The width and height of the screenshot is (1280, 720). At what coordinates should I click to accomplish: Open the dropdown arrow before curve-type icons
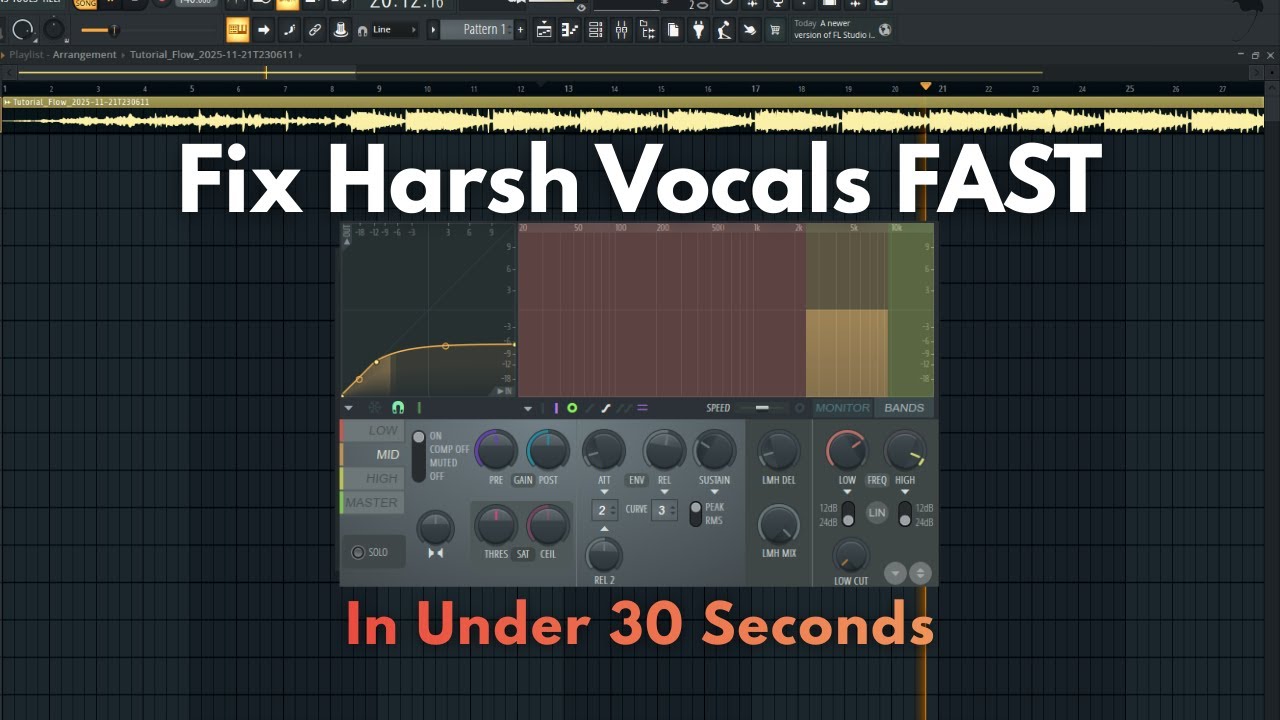(x=528, y=408)
